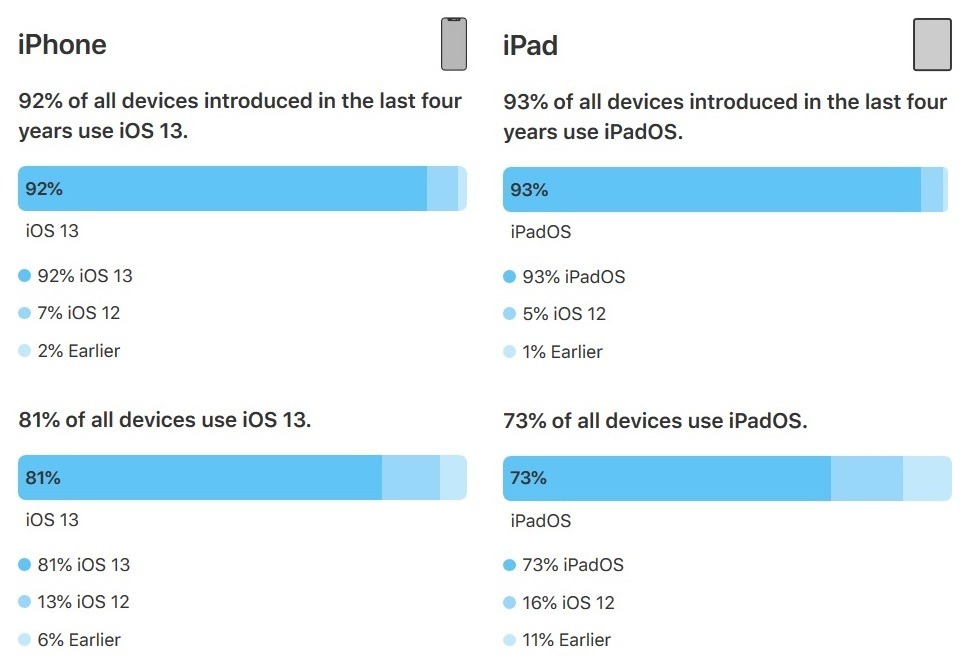
Task: Click the dot next to "16% iOS 12"
Action: [x=509, y=603]
